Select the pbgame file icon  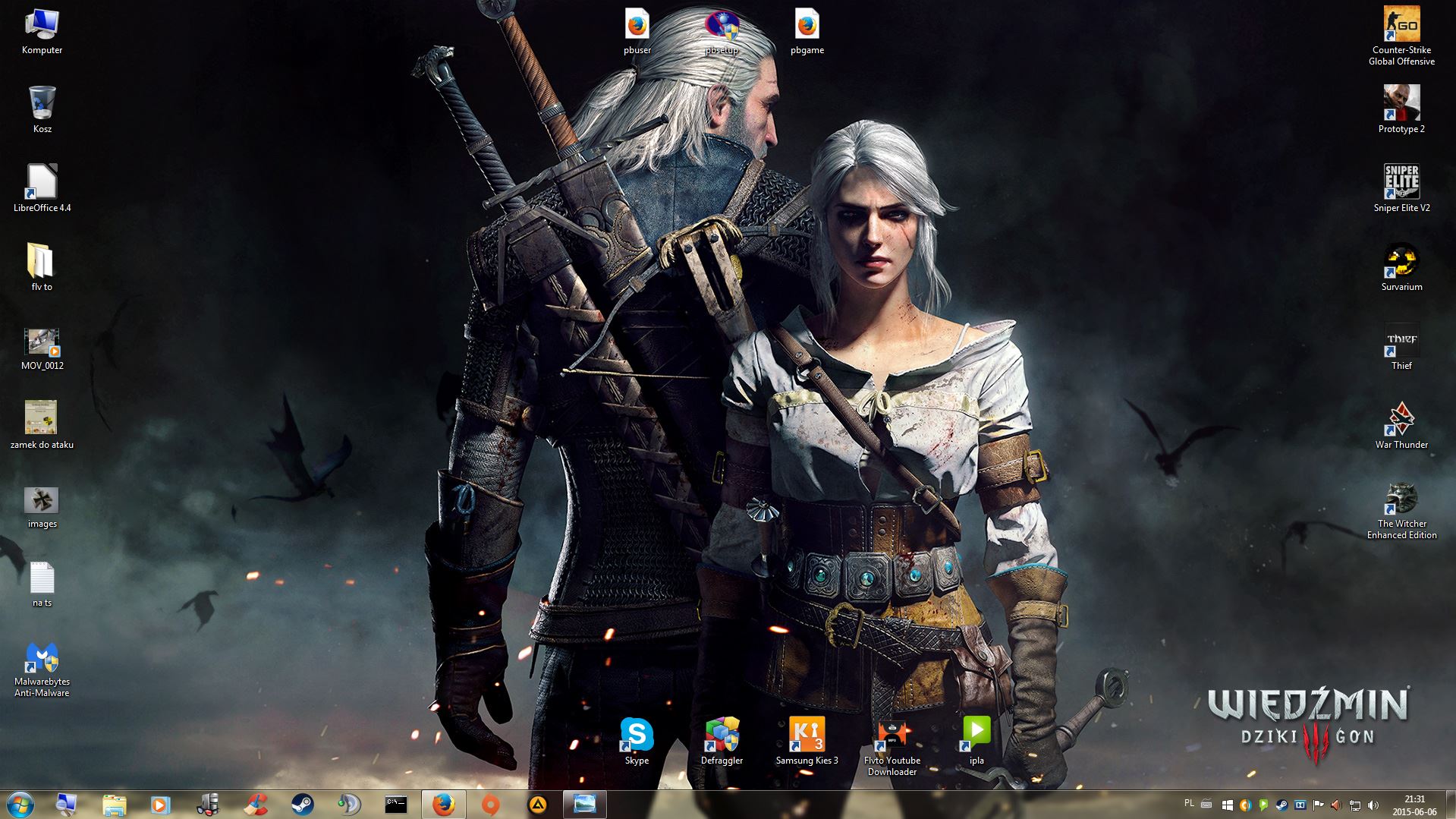coord(807,32)
